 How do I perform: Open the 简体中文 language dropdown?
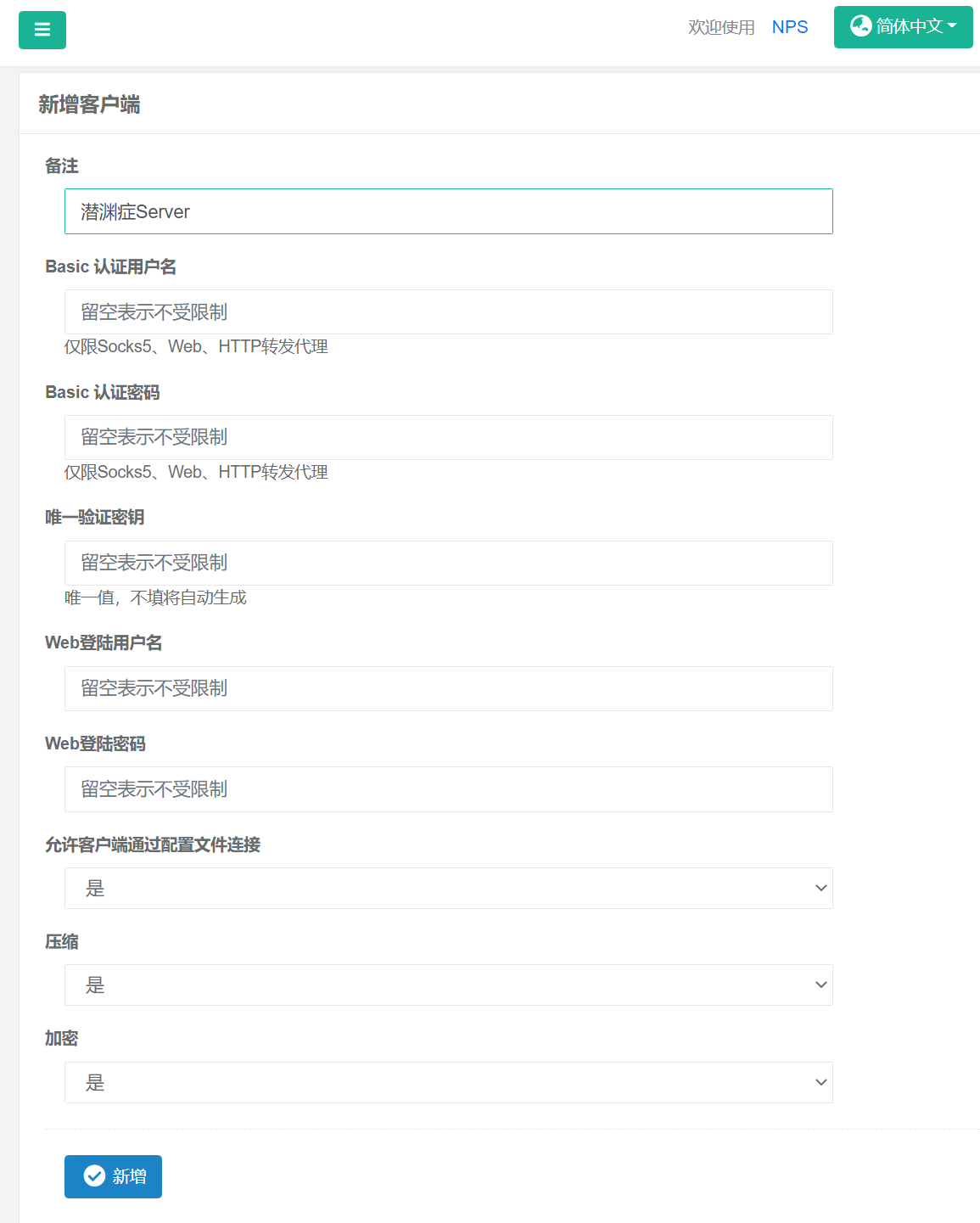click(x=903, y=27)
